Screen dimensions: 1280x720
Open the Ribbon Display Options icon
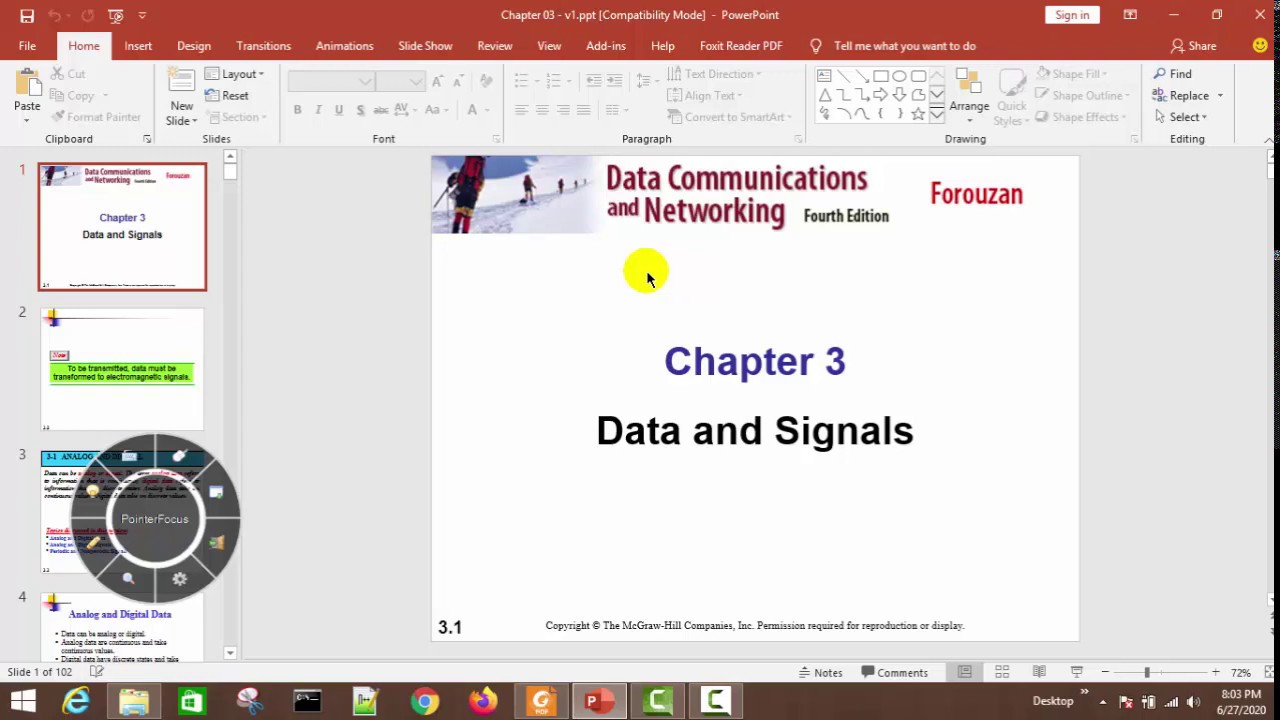coord(1130,15)
